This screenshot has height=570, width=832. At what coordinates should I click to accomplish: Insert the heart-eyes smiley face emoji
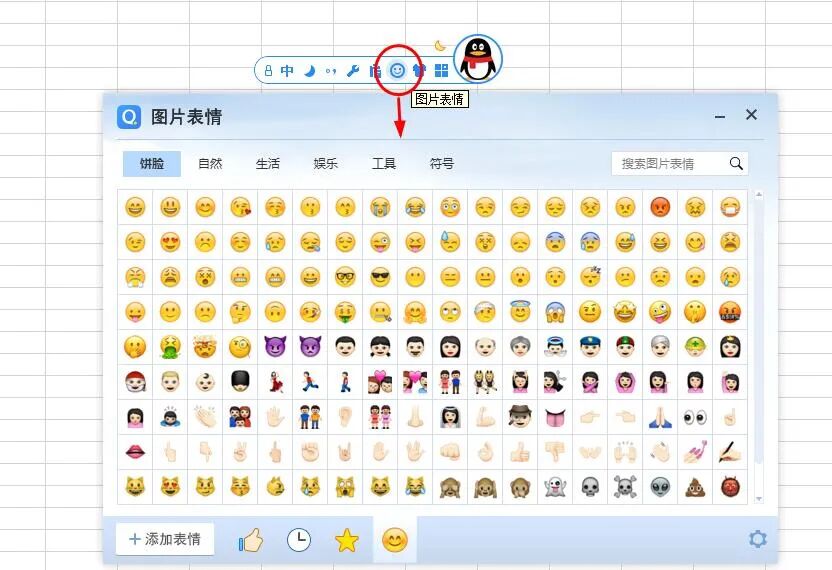(170, 242)
